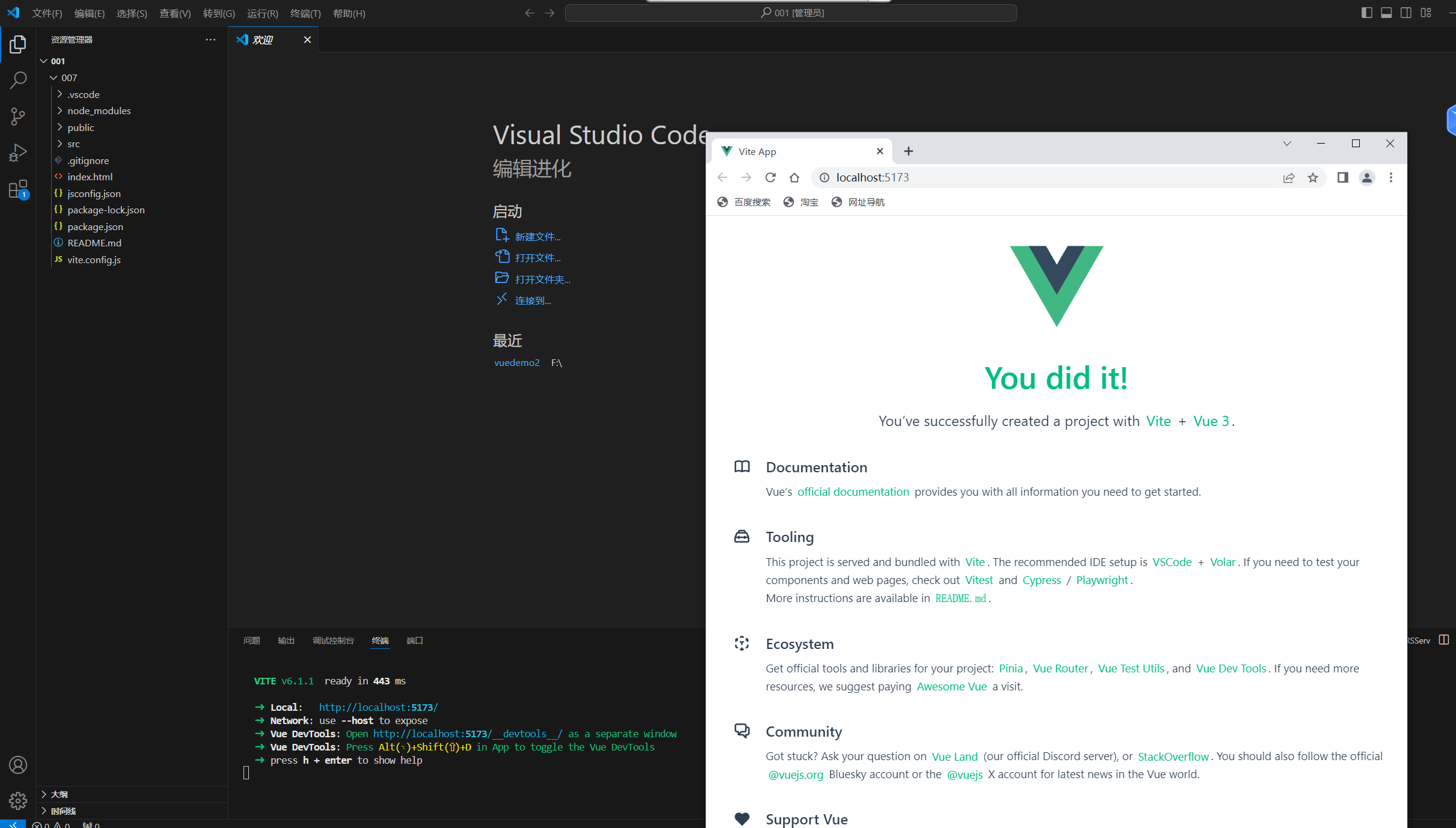The height and width of the screenshot is (828, 1456).
Task: Split the terminal panel
Action: (x=1444, y=639)
